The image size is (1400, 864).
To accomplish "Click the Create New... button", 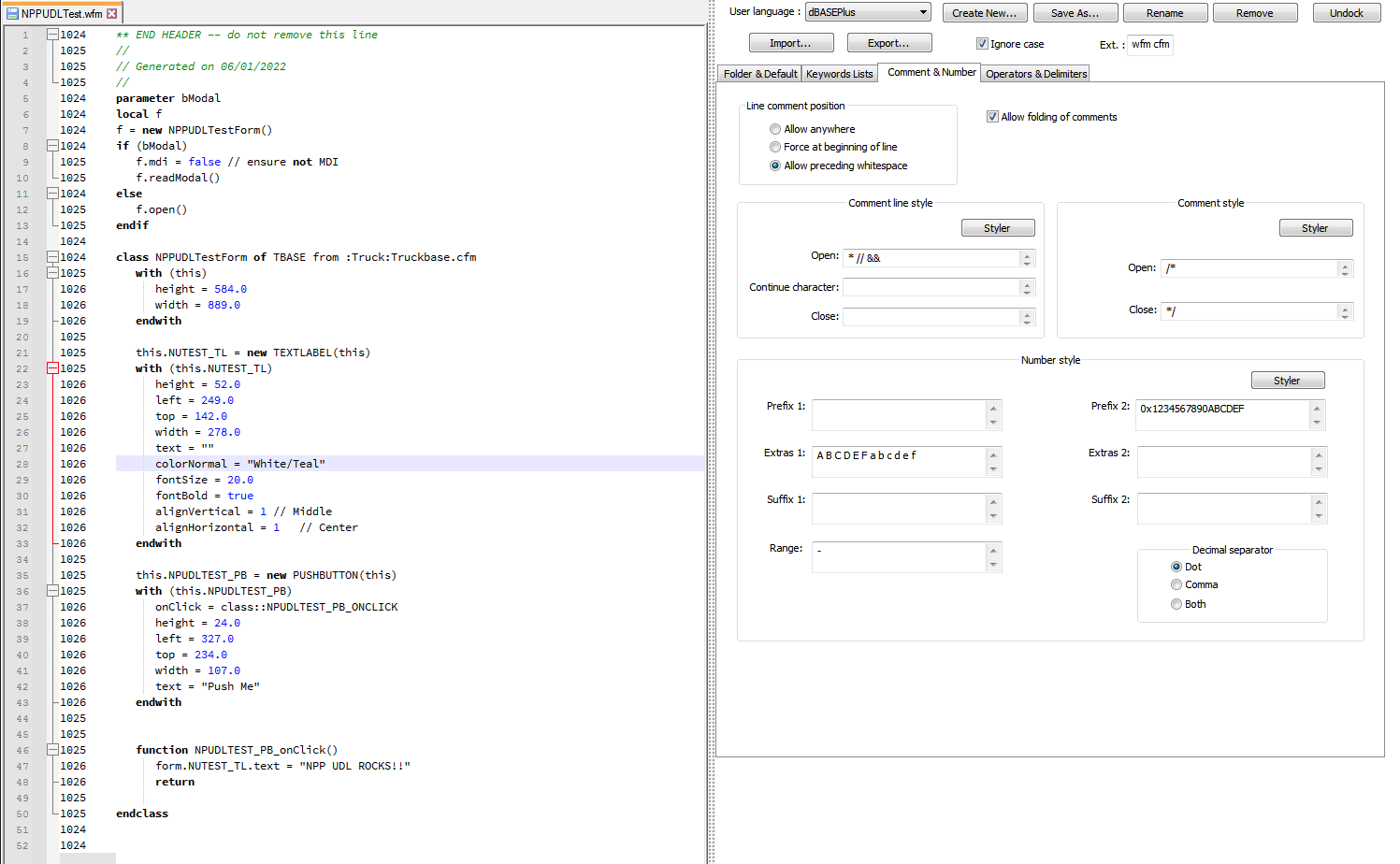I will point(985,13).
